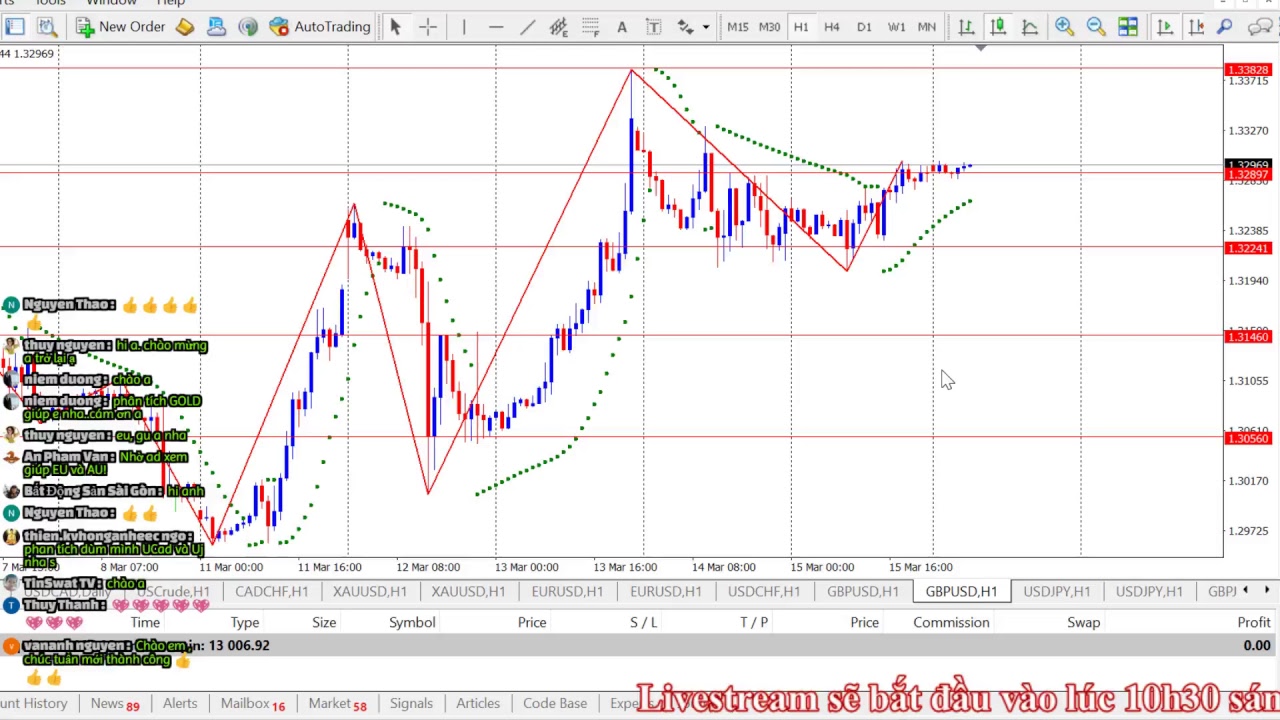Open the Alerts terminal tab
This screenshot has width=1280, height=720.
point(180,704)
